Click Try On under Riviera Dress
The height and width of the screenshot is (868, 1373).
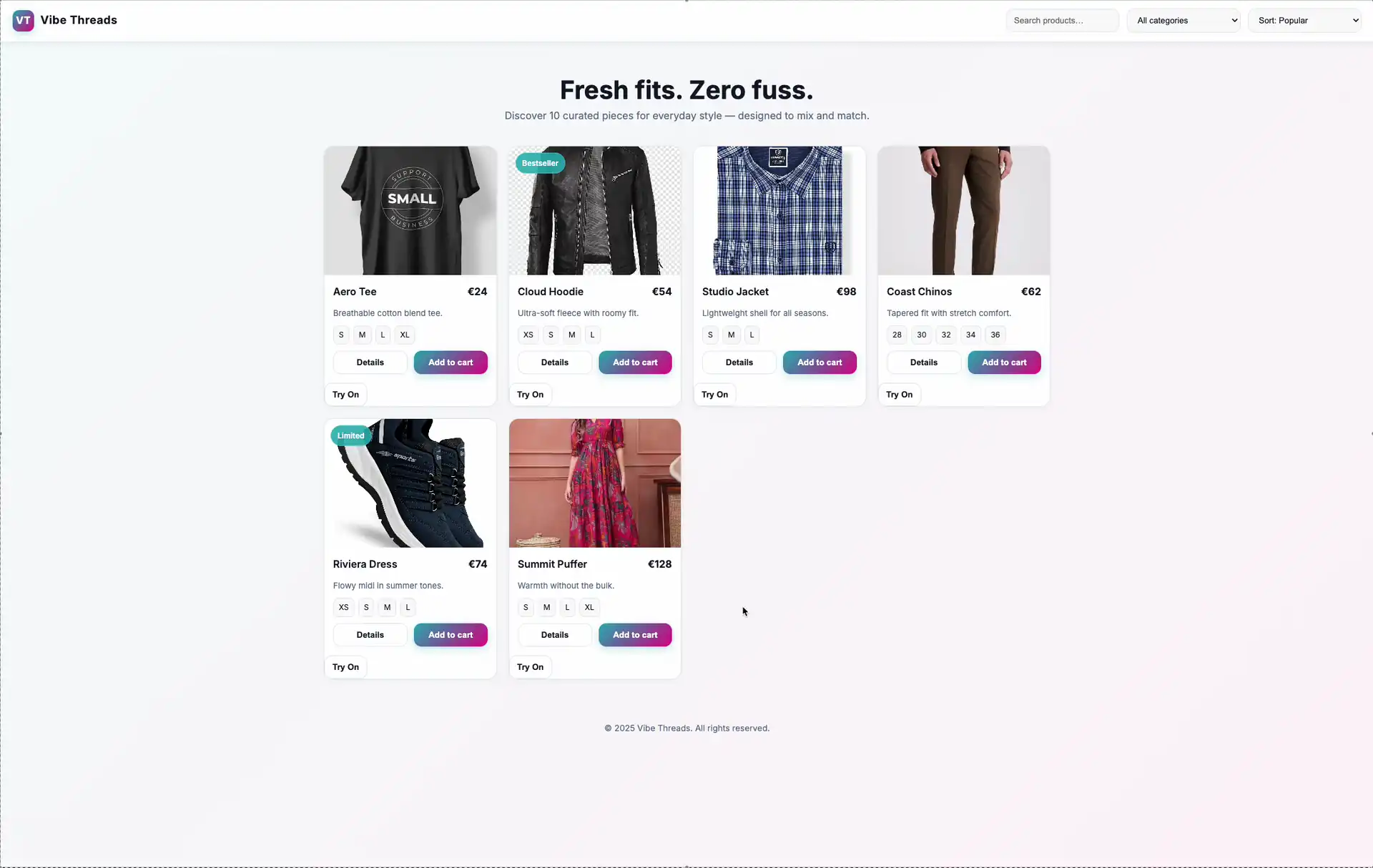coord(345,667)
